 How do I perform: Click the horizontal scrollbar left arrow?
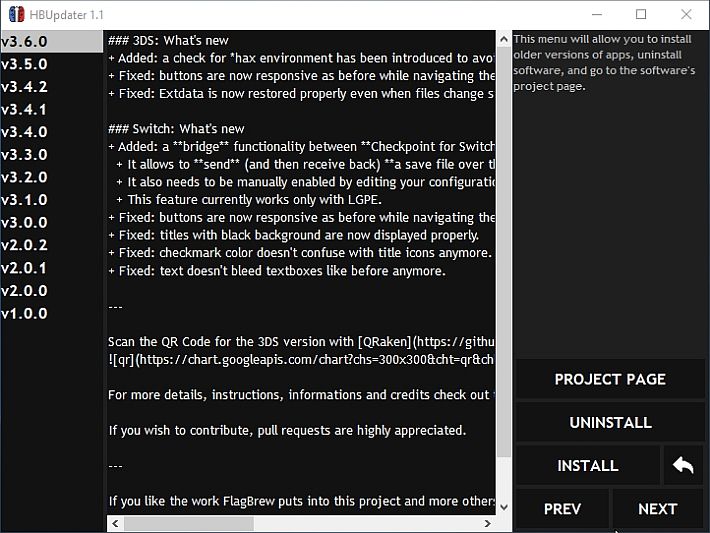[x=115, y=523]
